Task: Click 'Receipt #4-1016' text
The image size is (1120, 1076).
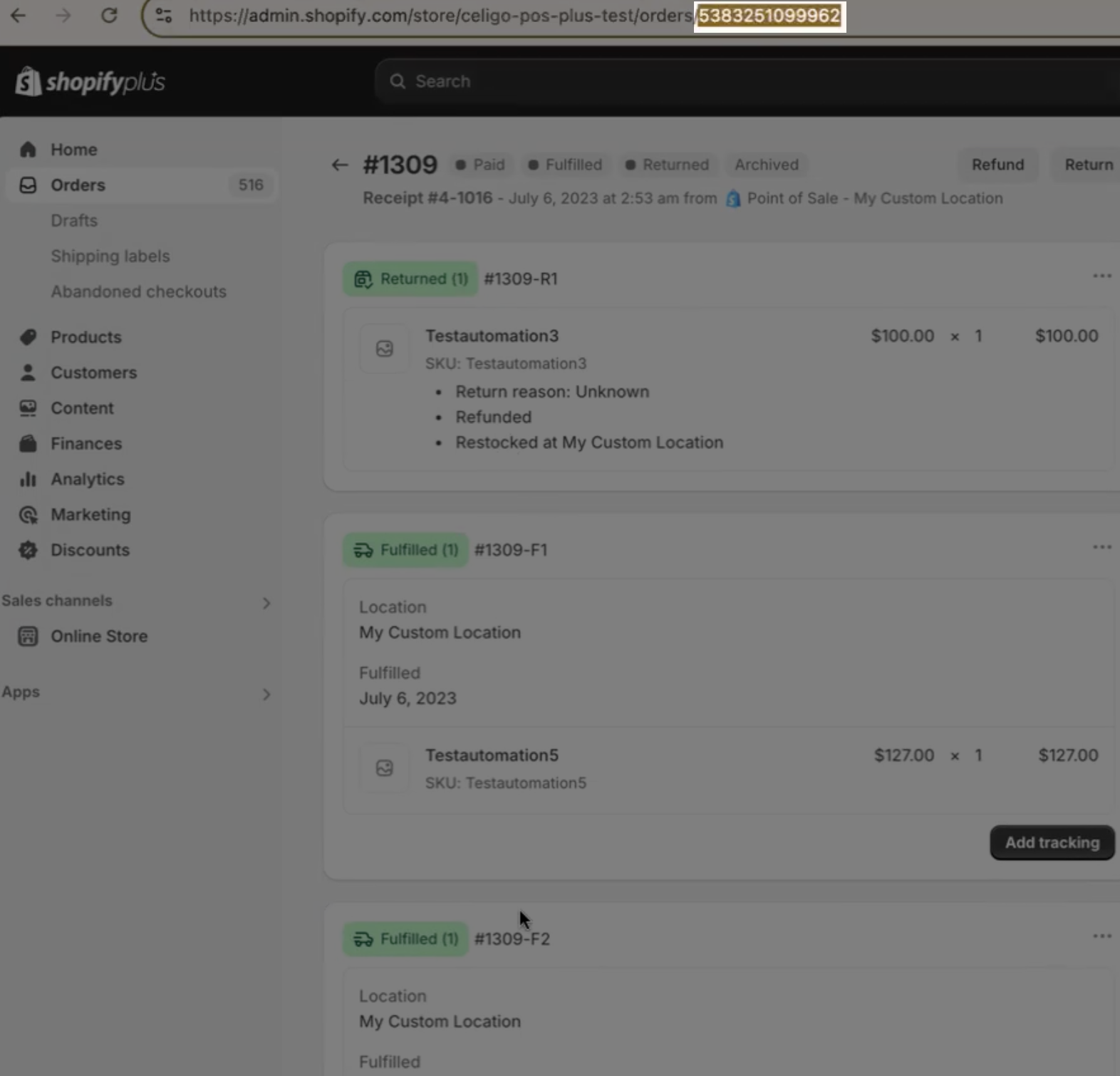Action: (427, 198)
